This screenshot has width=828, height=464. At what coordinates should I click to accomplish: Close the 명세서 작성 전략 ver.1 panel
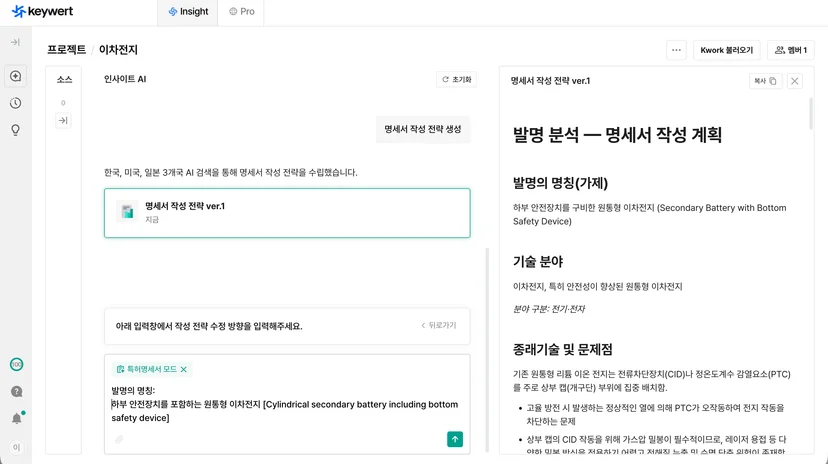tap(795, 81)
